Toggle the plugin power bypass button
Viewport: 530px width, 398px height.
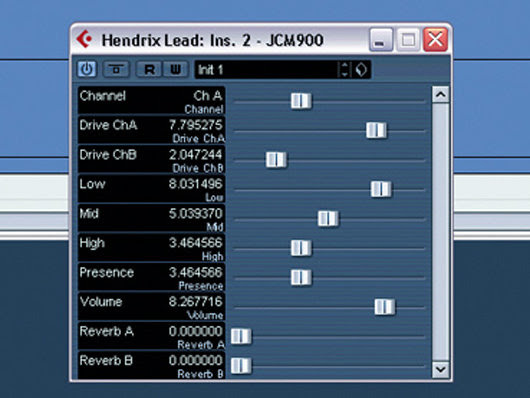pos(87,70)
